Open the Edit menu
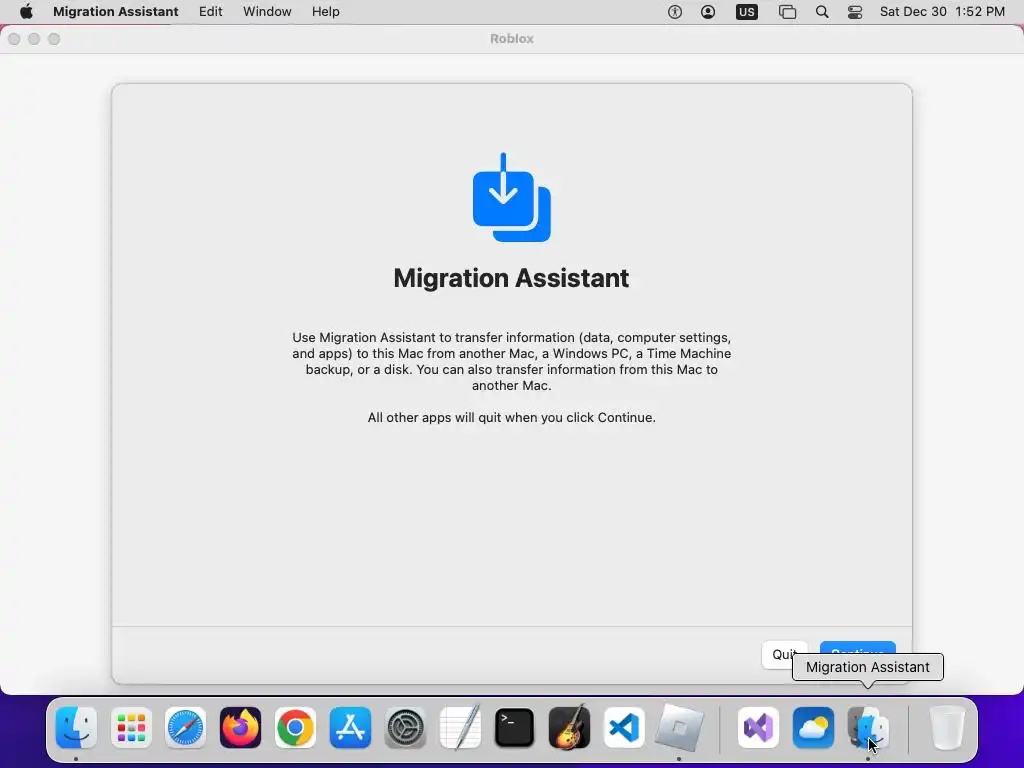This screenshot has height=768, width=1024. 210,12
